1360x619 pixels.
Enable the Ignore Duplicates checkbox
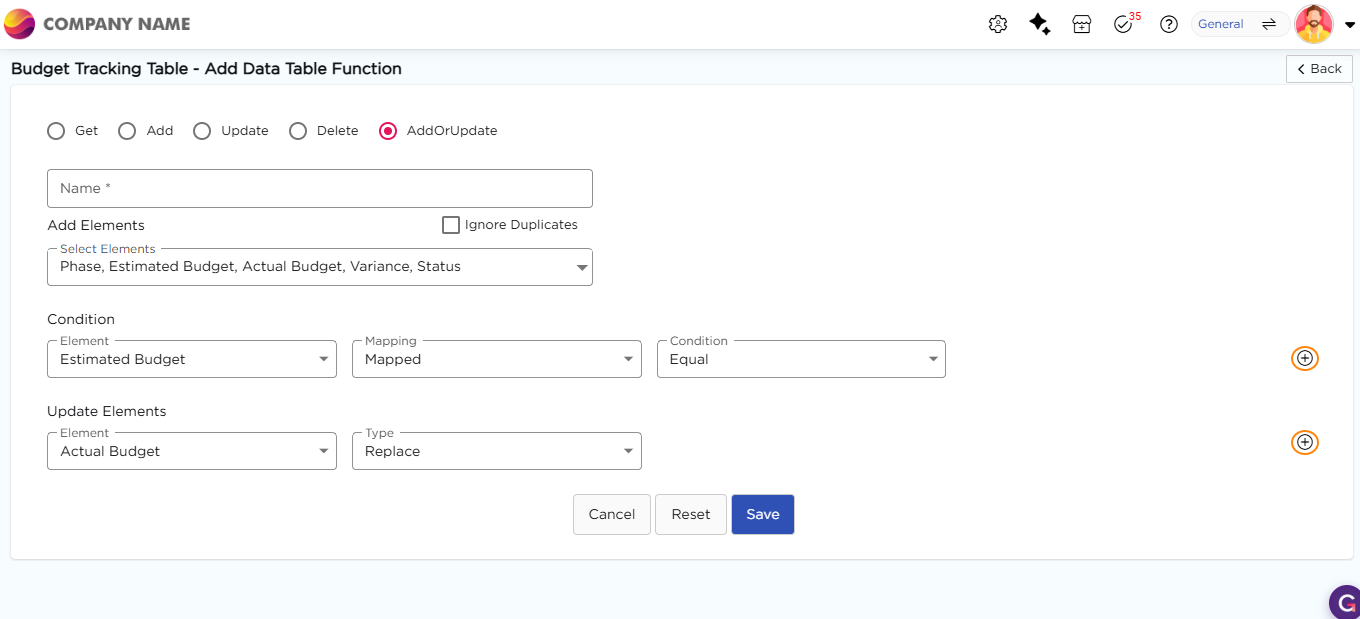point(451,225)
